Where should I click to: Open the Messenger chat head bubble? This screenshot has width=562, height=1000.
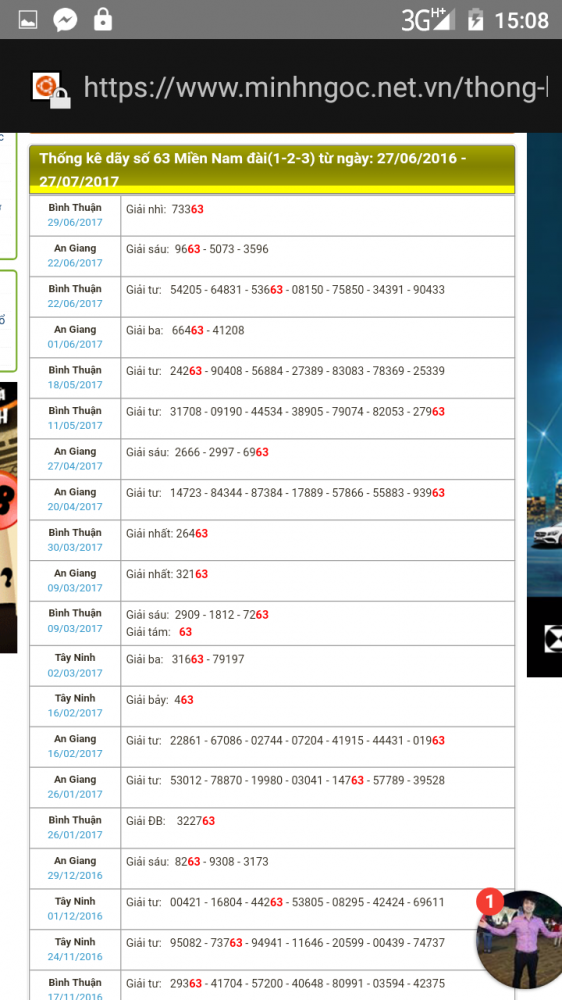(x=519, y=938)
